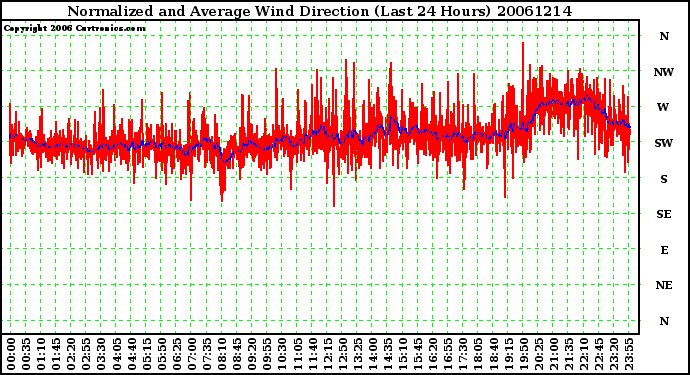Click the '02:55' time axis label
The image size is (690, 375).
coord(86,354)
